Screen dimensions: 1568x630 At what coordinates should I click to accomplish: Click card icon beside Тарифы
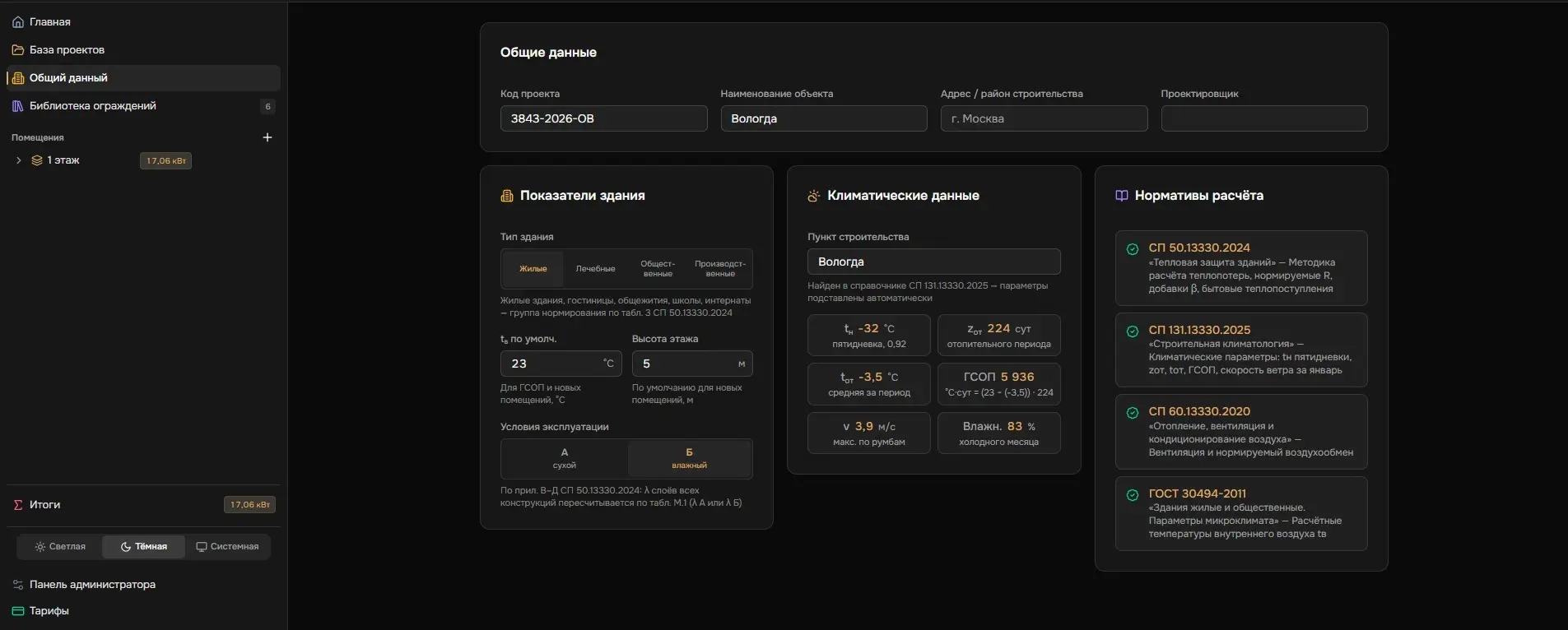18,611
